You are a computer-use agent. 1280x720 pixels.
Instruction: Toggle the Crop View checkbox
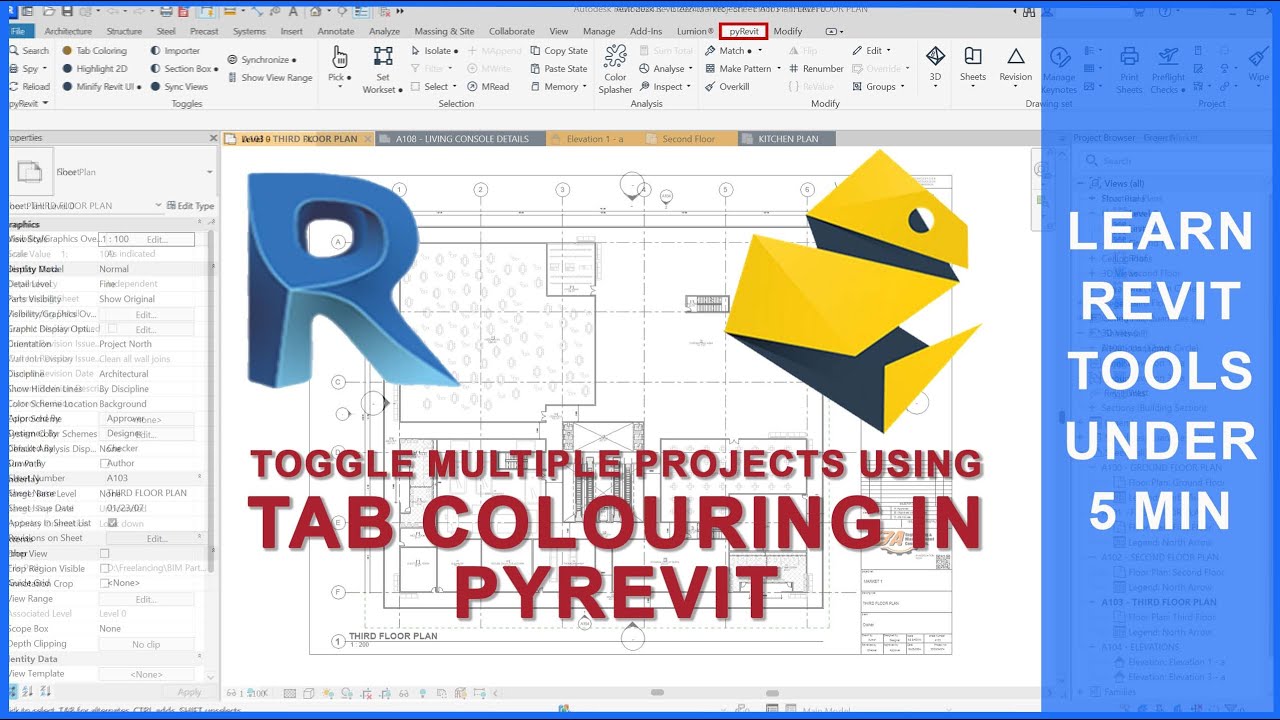click(x=104, y=553)
